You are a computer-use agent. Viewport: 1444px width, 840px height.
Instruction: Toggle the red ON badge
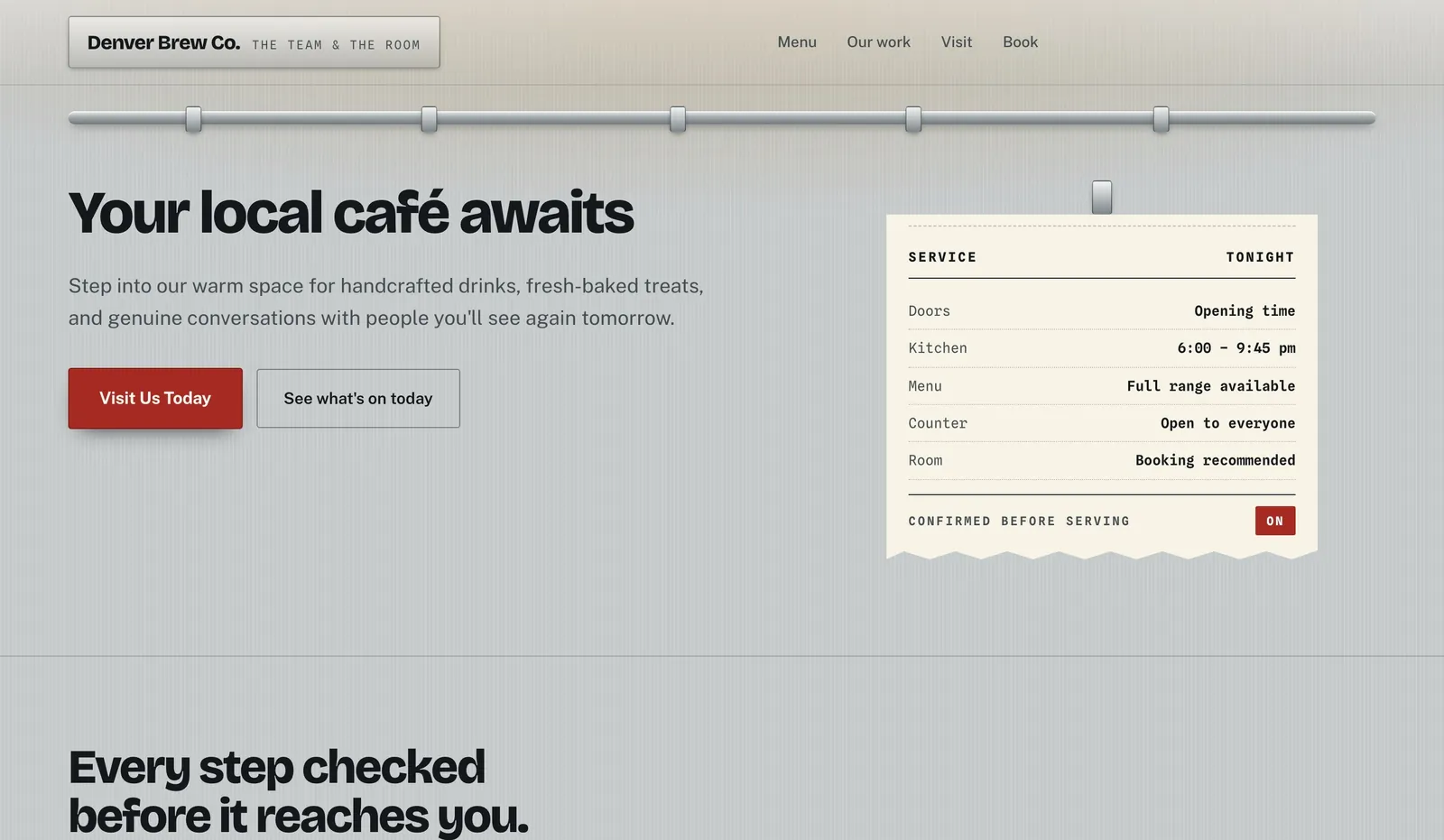[1274, 521]
